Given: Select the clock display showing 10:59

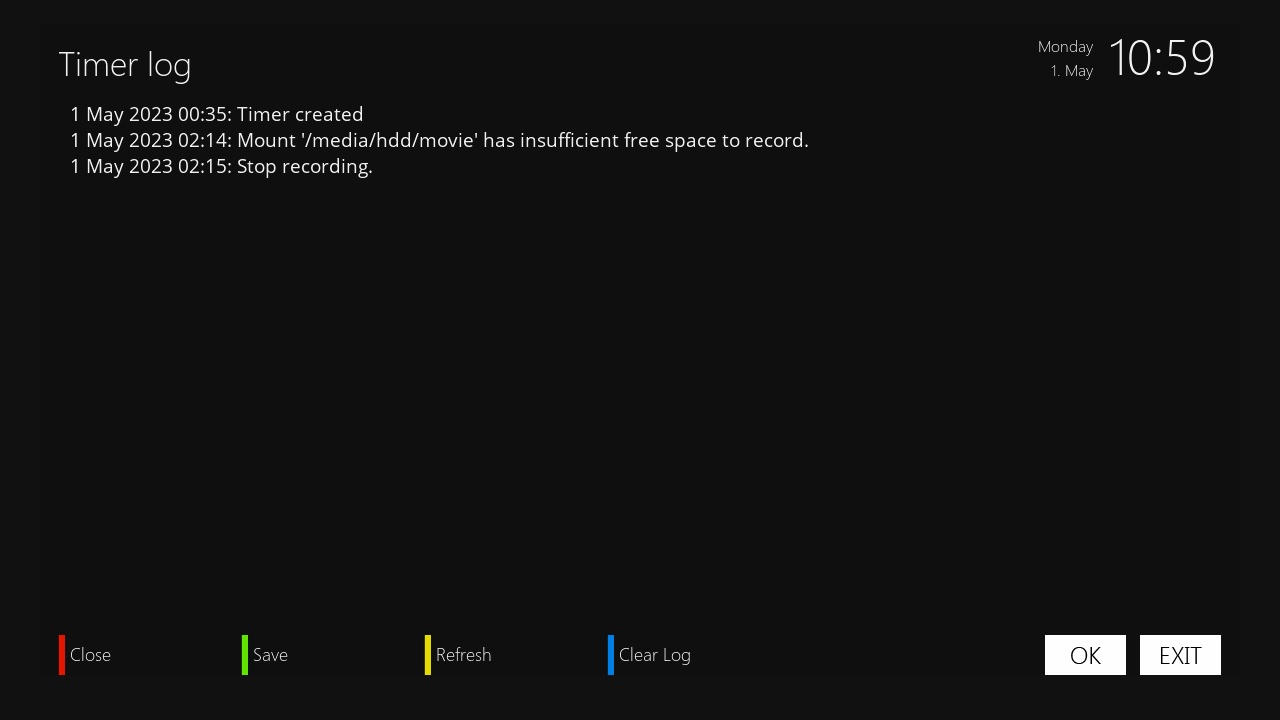Looking at the screenshot, I should 1162,57.
